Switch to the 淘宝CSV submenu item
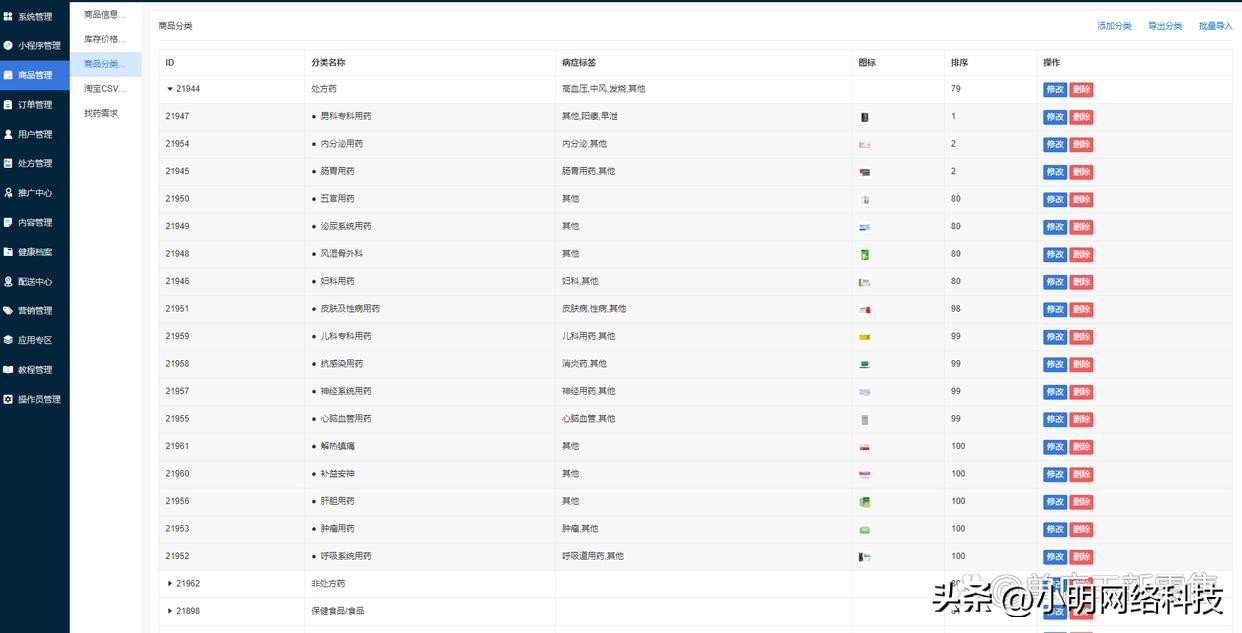Image resolution: width=1242 pixels, height=633 pixels. click(x=104, y=88)
